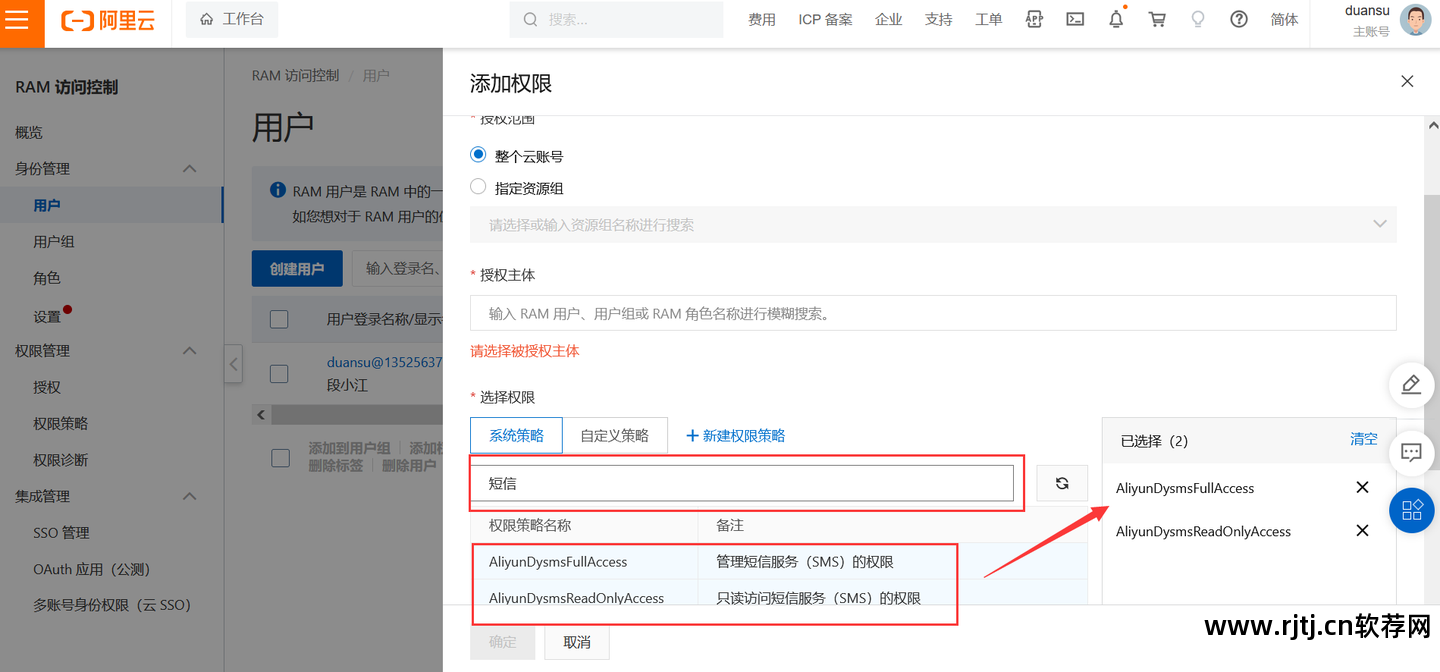This screenshot has height=672, width=1440.
Task: Open the Cloud Shell terminal icon
Action: click(1075, 19)
